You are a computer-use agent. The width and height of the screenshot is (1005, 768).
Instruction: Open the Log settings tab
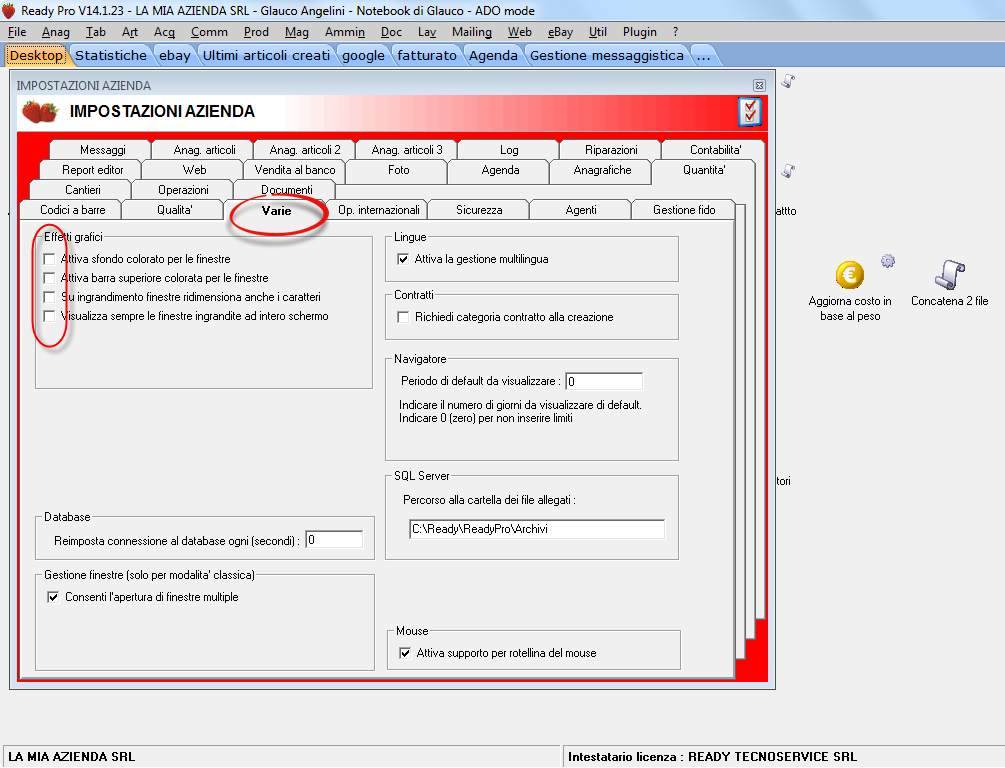coord(509,150)
